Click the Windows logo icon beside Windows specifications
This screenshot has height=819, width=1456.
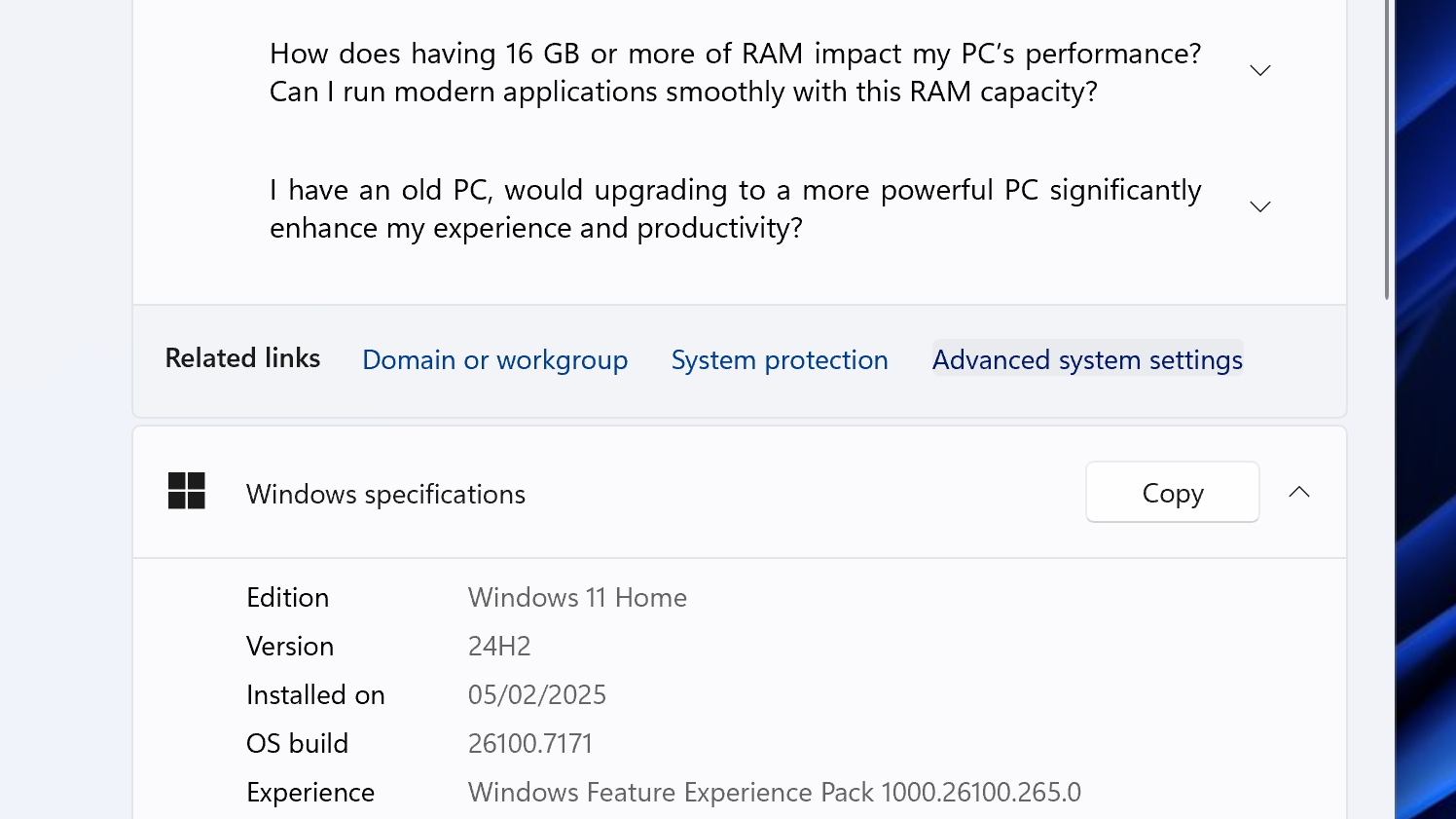coord(186,491)
